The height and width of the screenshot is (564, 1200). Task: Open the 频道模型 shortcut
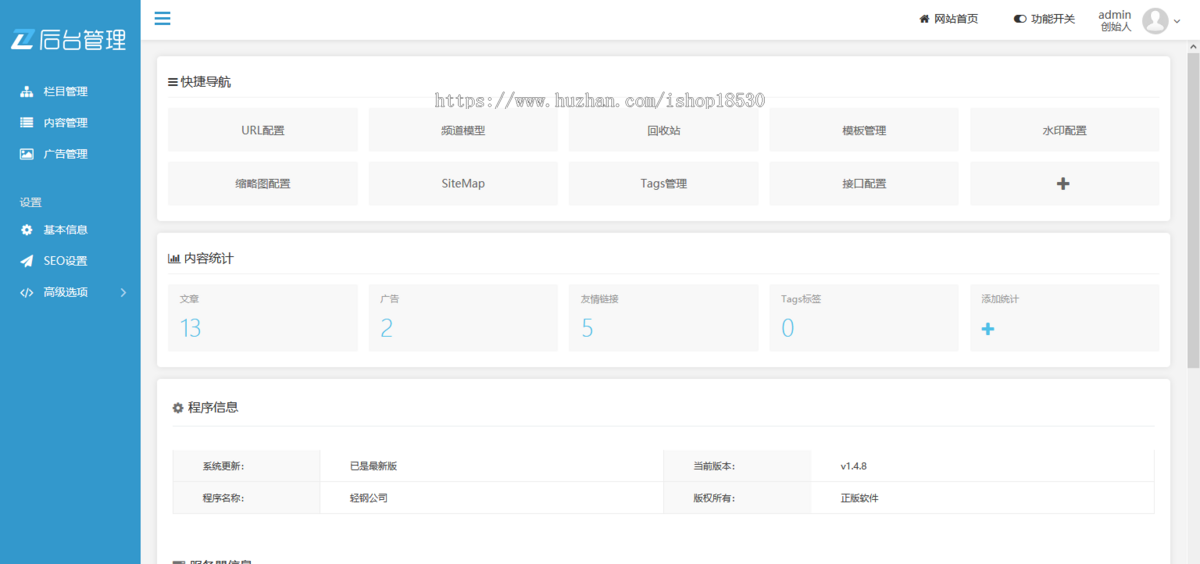point(463,130)
